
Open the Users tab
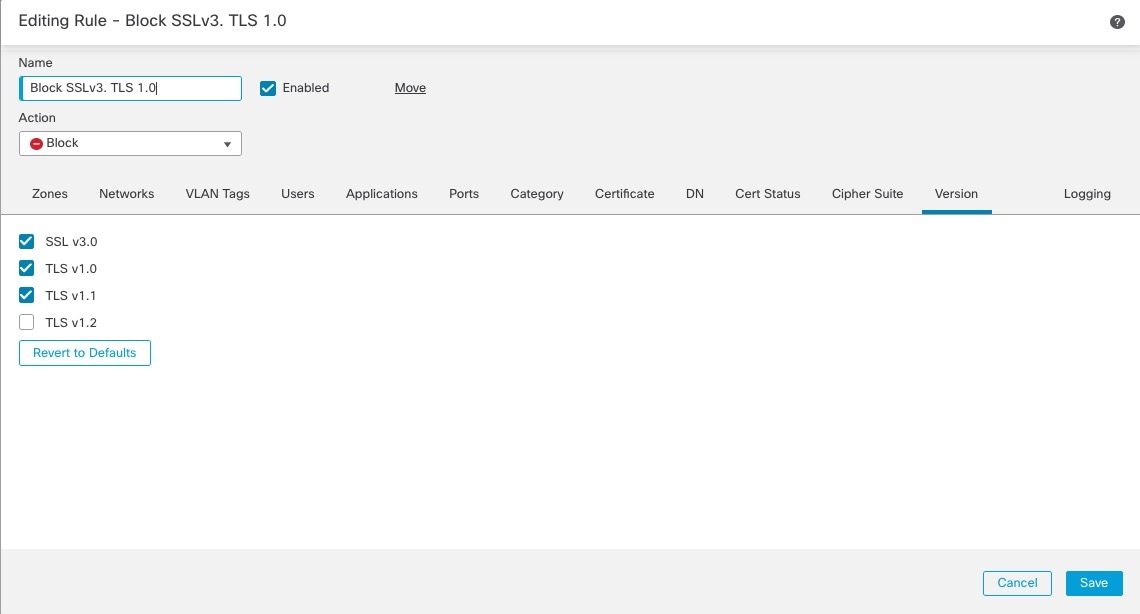coord(297,193)
